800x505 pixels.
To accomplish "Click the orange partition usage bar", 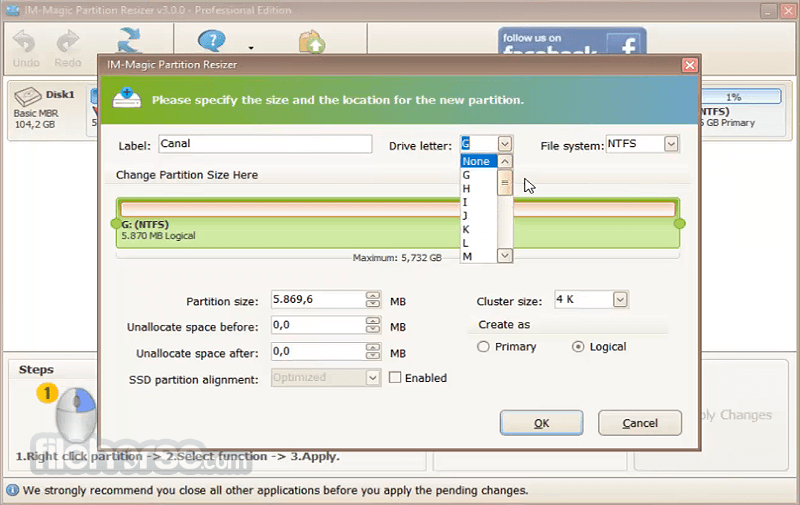I will (x=398, y=209).
